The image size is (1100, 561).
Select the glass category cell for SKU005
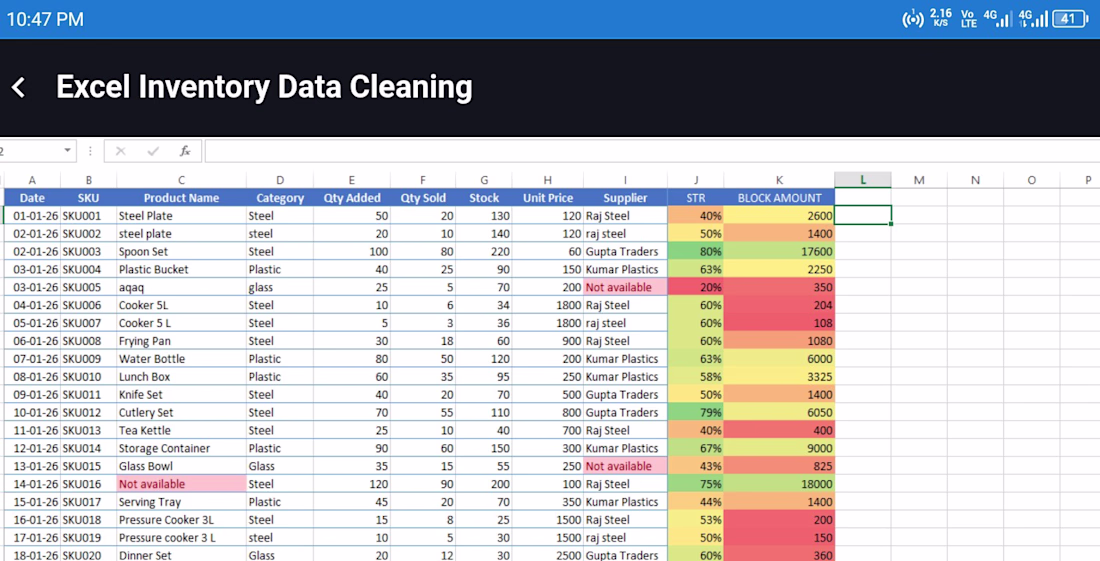(280, 288)
